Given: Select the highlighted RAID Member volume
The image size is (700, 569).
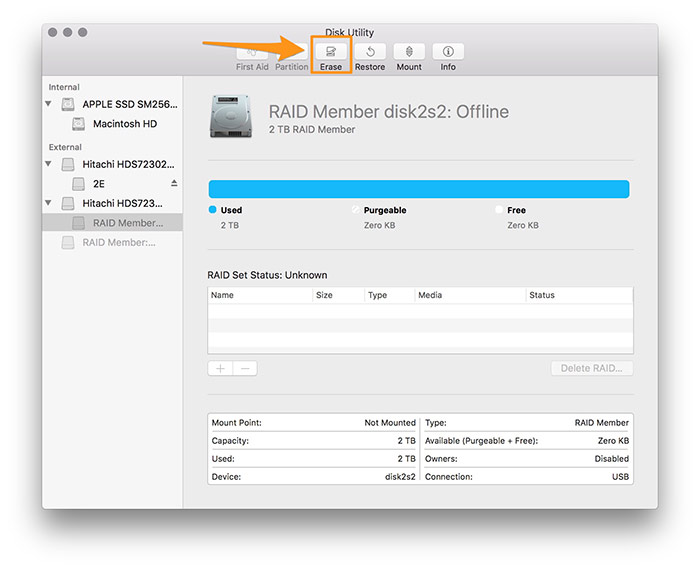Looking at the screenshot, I should [x=112, y=223].
